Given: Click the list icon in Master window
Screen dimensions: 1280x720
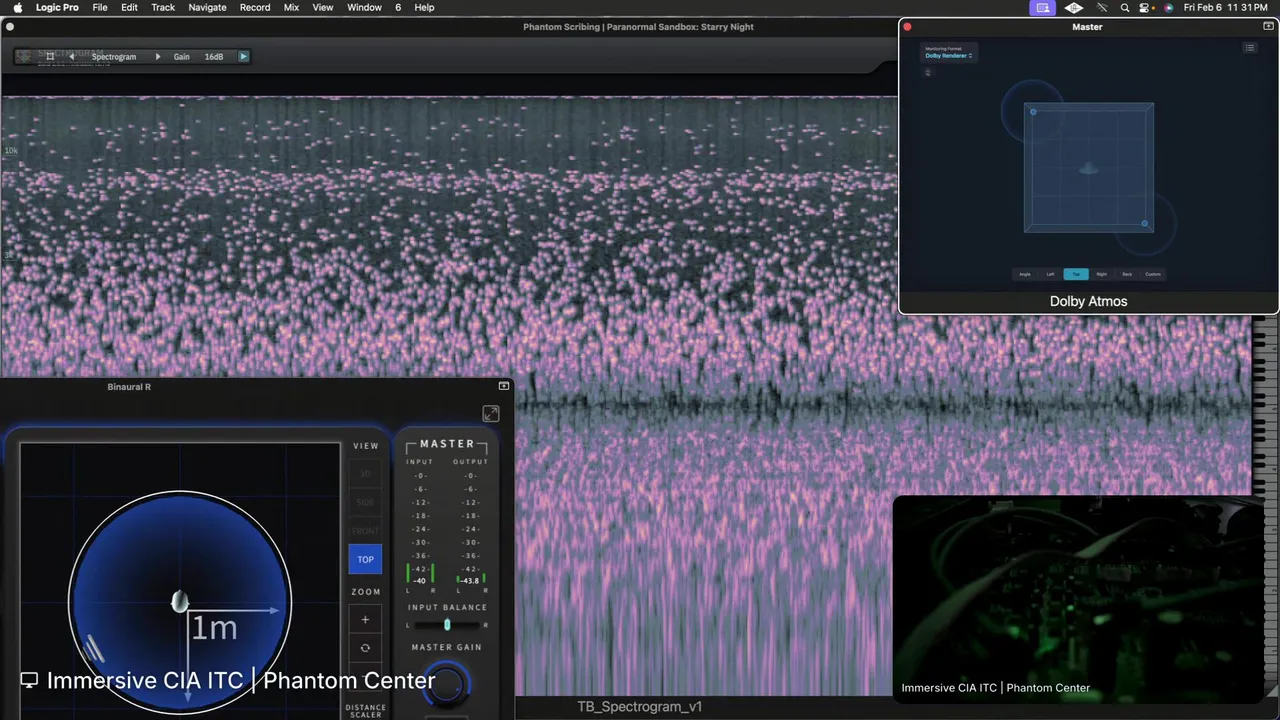Looking at the screenshot, I should point(1249,48).
